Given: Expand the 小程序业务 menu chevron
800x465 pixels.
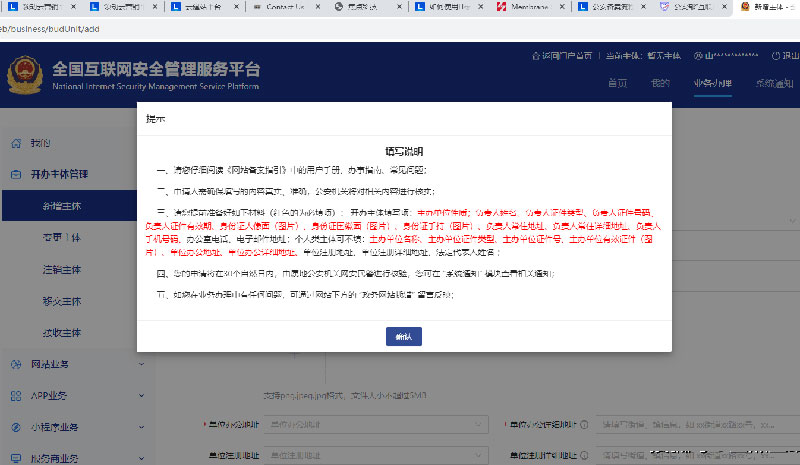Looking at the screenshot, I should coord(142,427).
